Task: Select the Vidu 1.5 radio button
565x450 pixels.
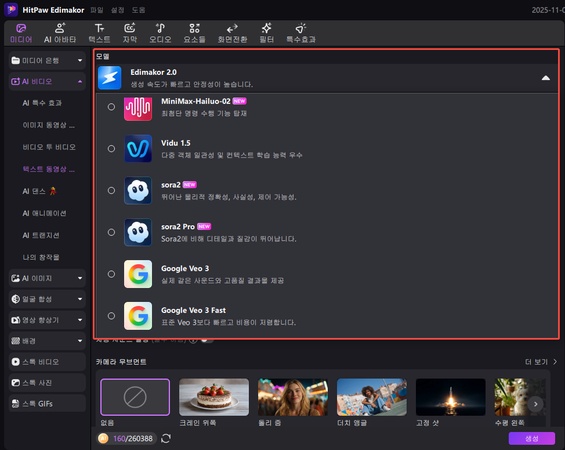Action: tap(111, 148)
